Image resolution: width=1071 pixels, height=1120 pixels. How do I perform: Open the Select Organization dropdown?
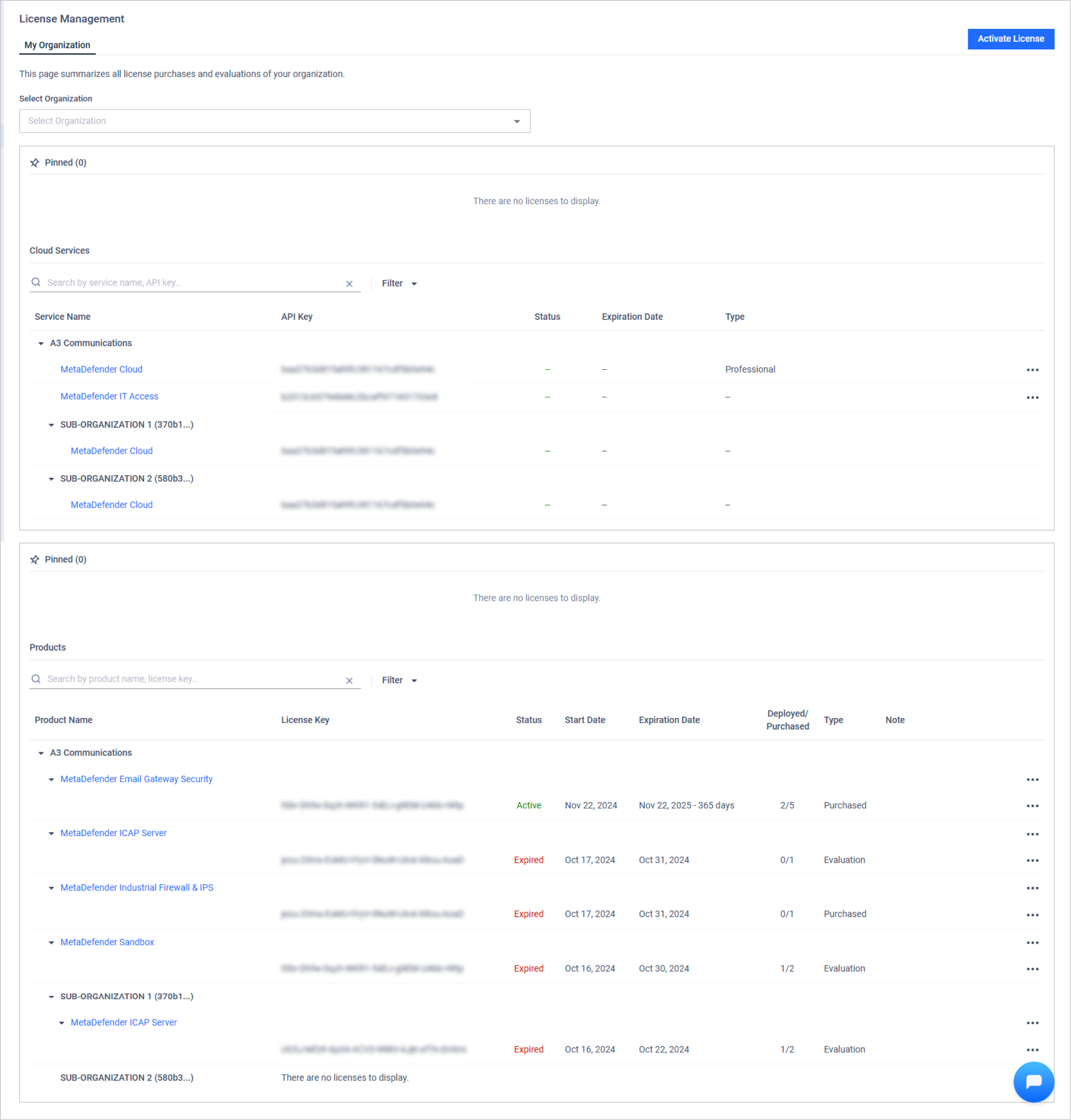(x=275, y=121)
